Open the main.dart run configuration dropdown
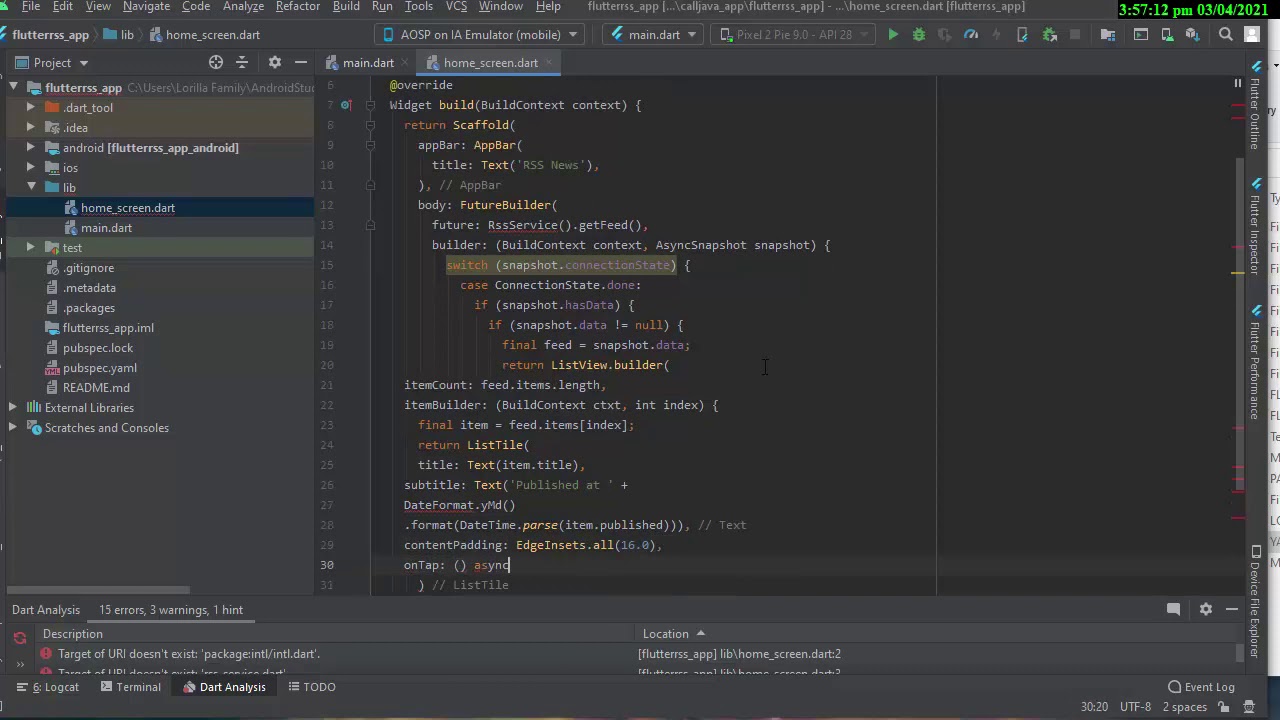 pos(654,35)
